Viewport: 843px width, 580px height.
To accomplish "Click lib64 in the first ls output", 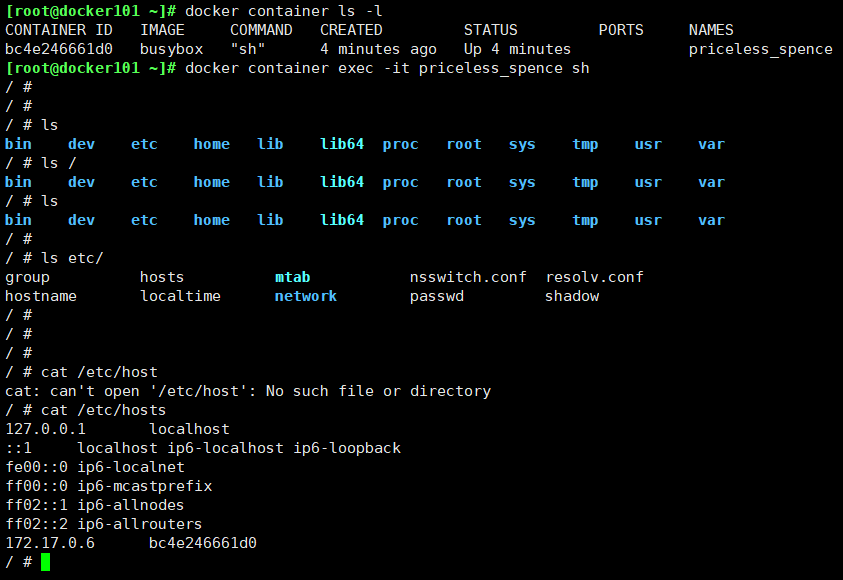I will pos(342,144).
